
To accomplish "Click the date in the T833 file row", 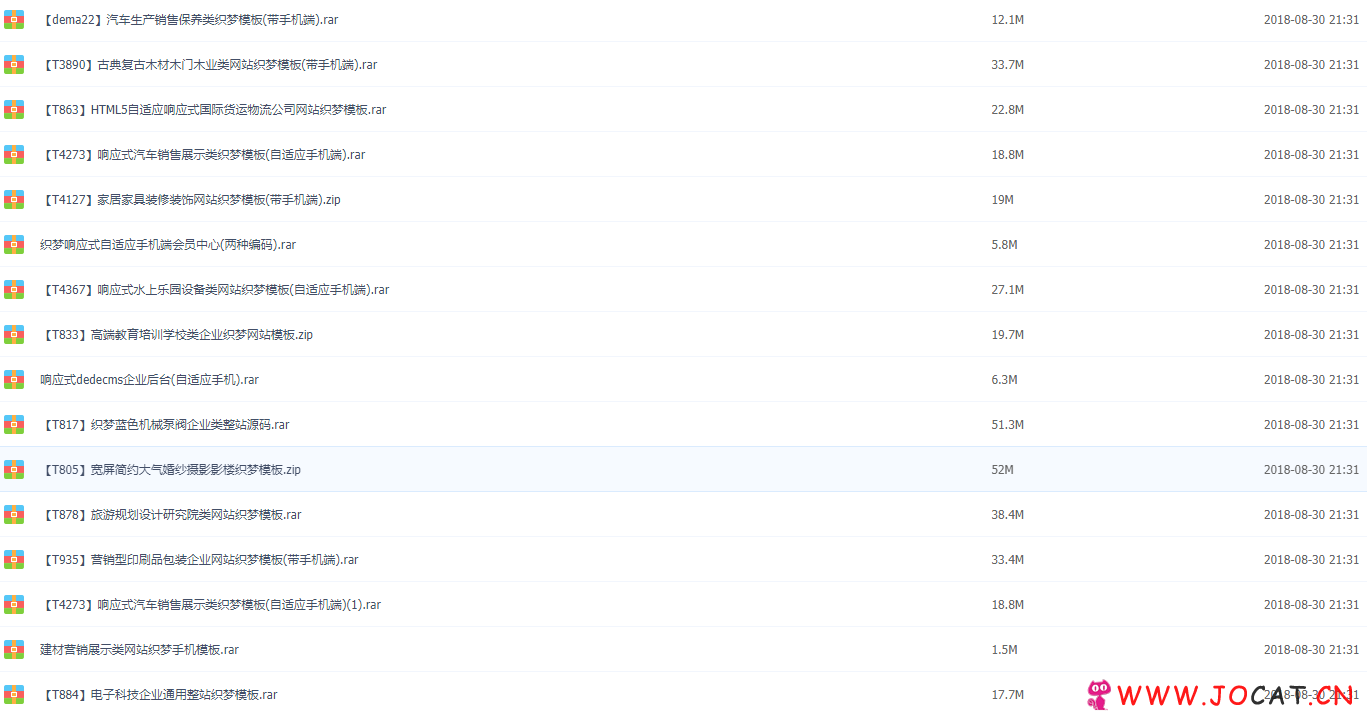I will coord(1311,335).
